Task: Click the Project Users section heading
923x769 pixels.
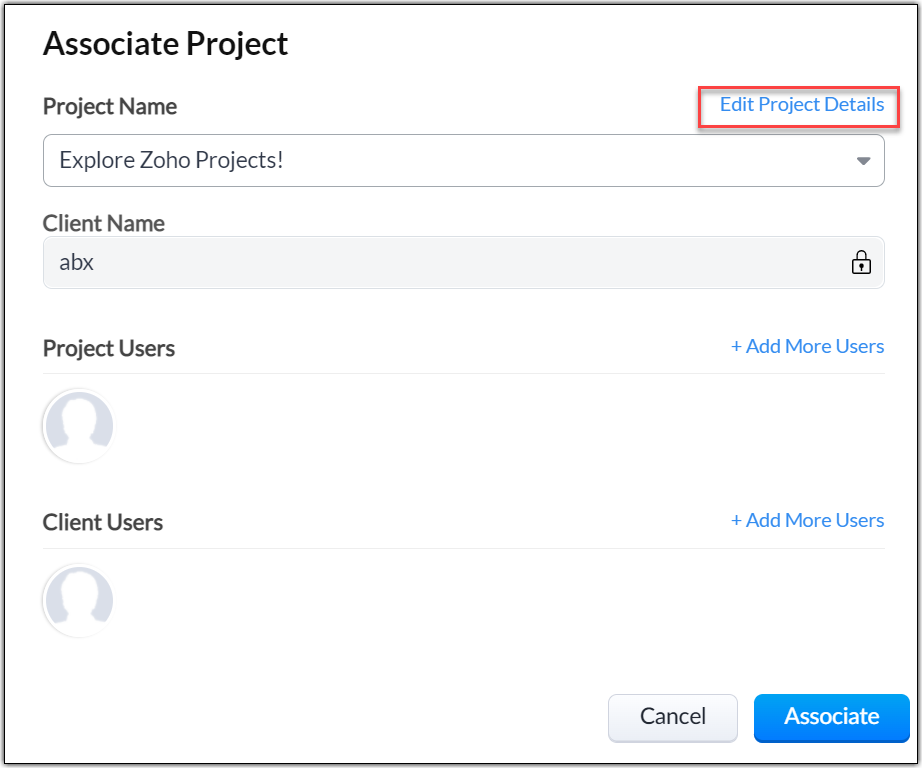Action: pos(109,349)
